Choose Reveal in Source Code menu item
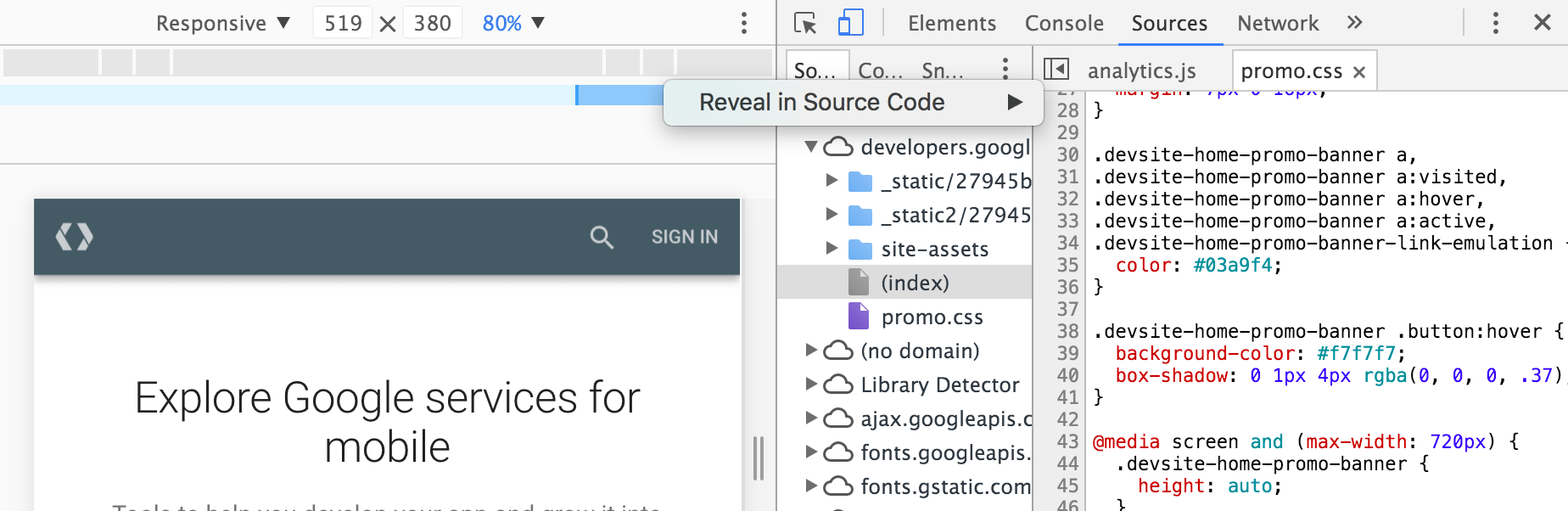The height and width of the screenshot is (511, 1568). pyautogui.click(x=853, y=103)
